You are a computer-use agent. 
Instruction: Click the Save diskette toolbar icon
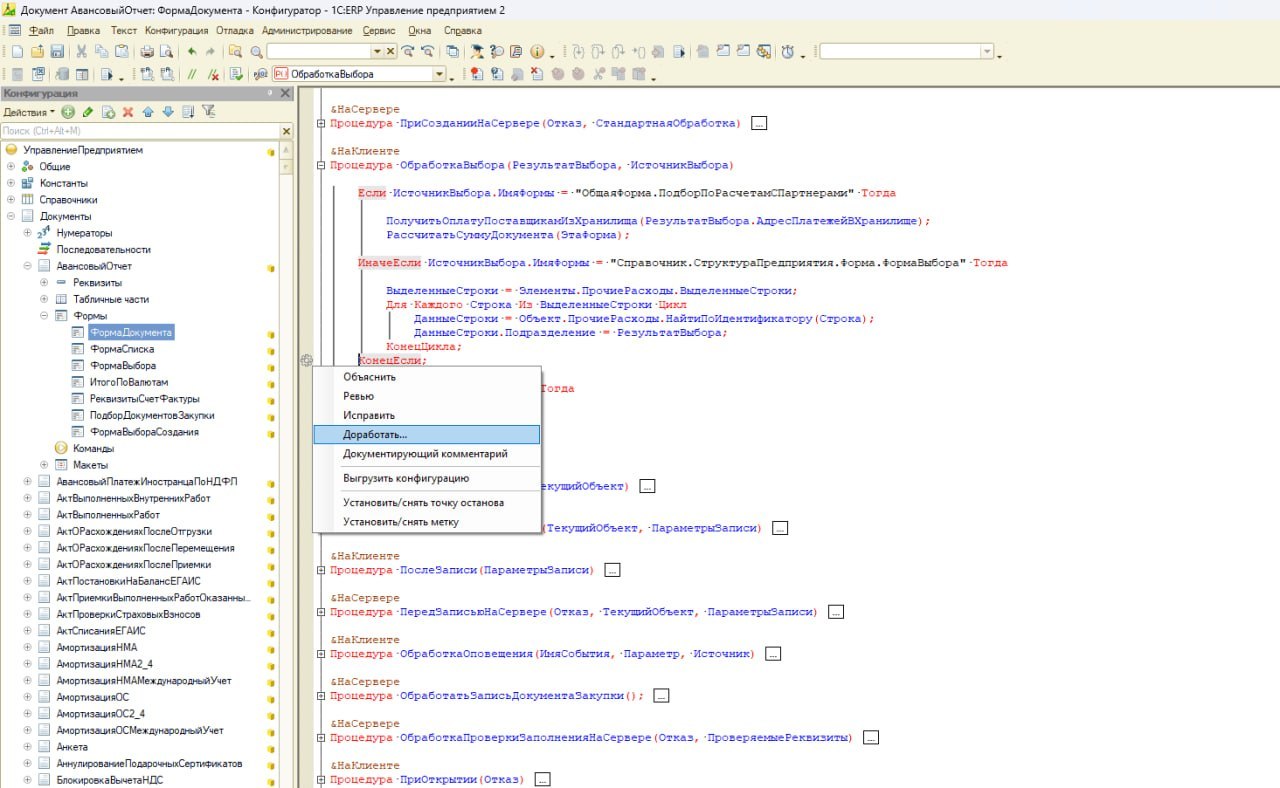click(57, 51)
